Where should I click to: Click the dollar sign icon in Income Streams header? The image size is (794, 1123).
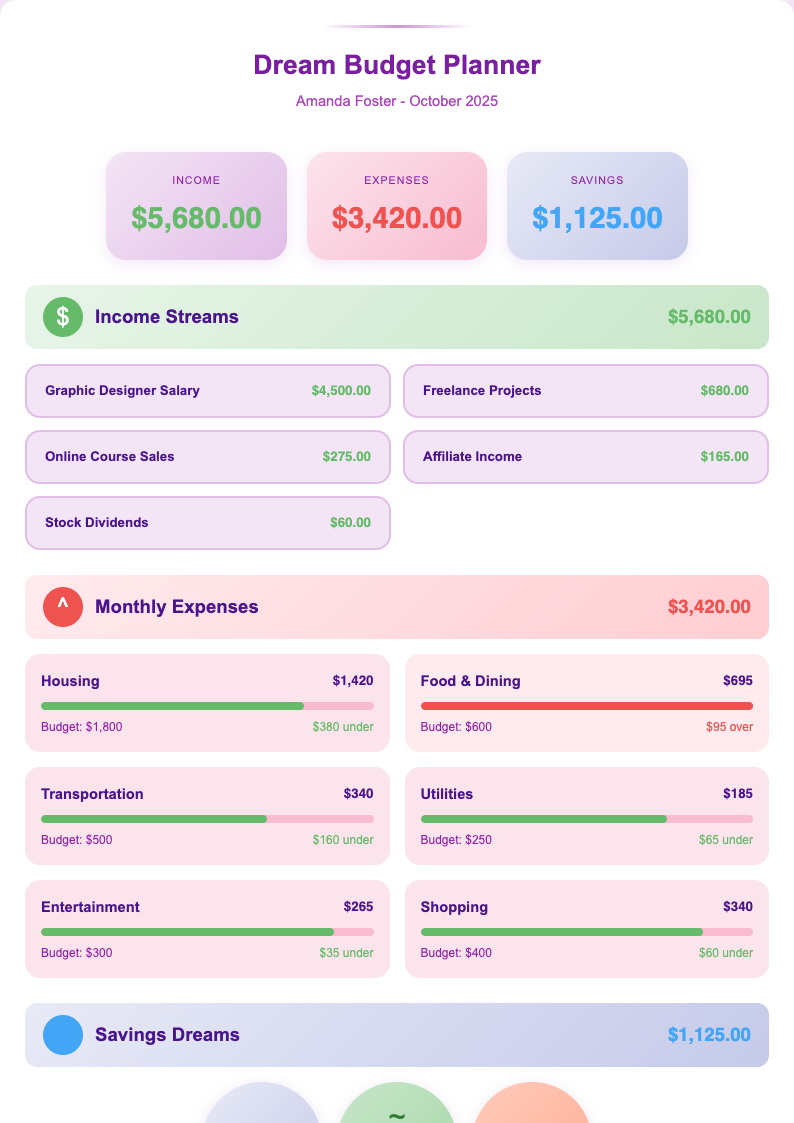62,316
